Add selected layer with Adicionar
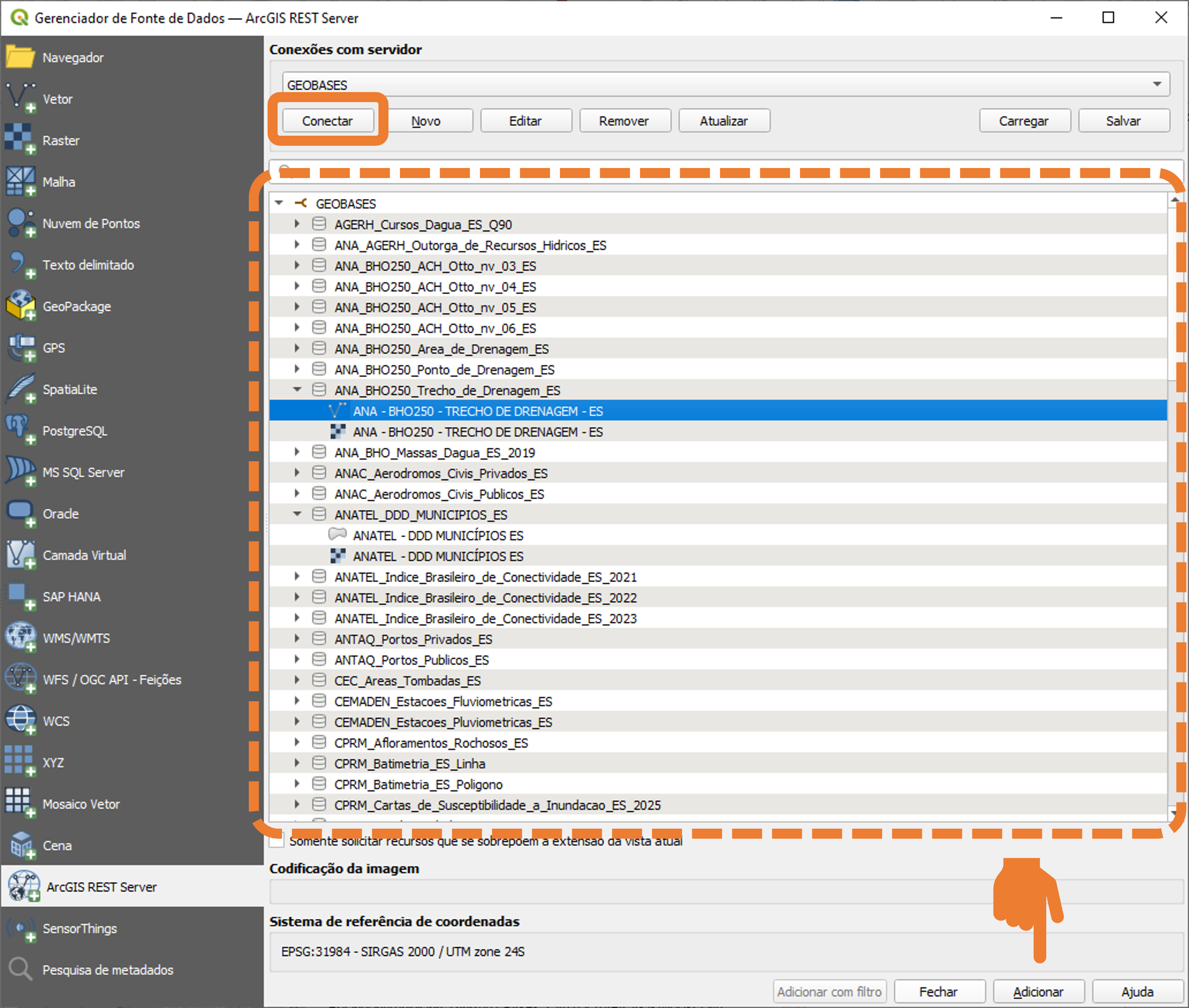 [x=1039, y=991]
